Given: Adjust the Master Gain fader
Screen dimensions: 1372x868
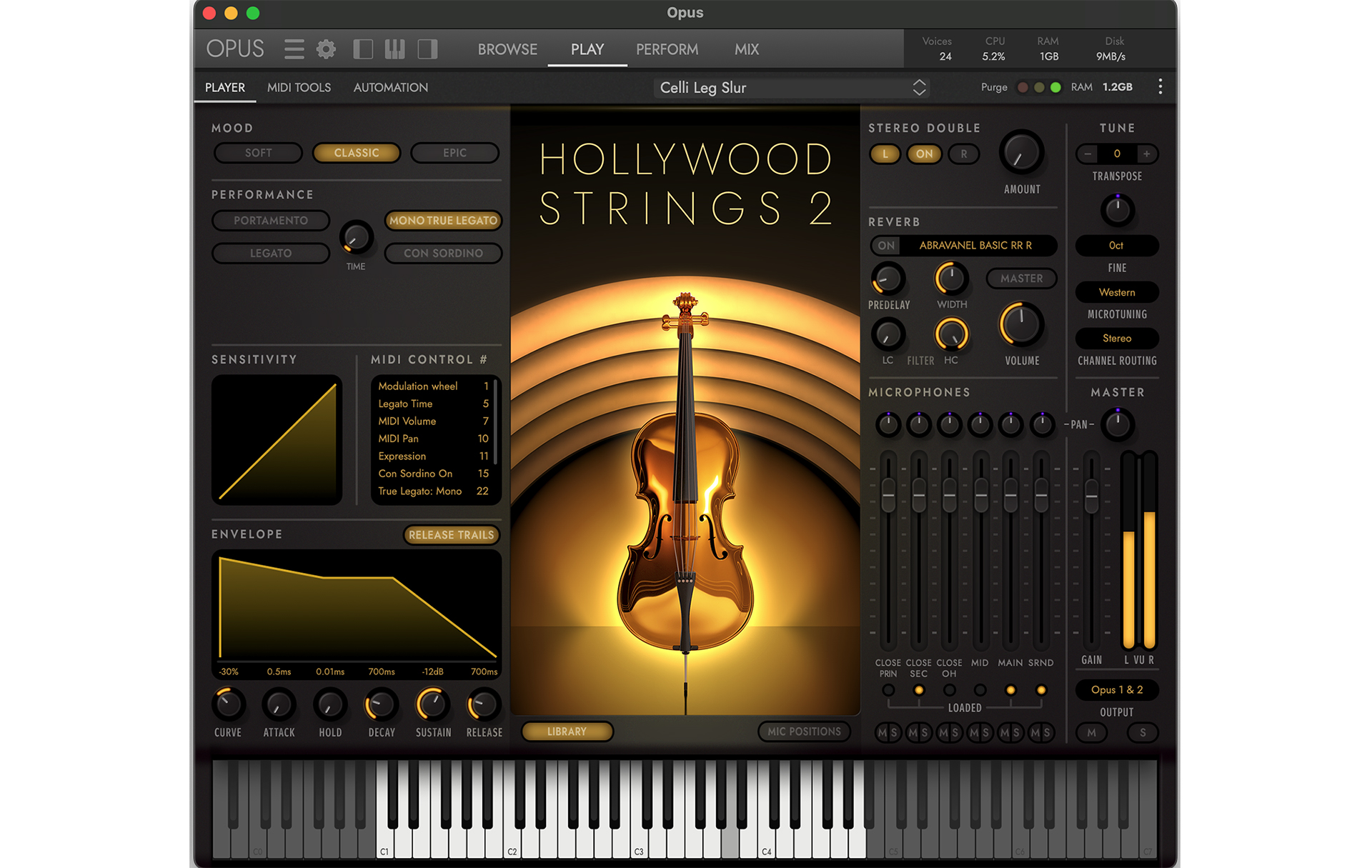Looking at the screenshot, I should 1091,497.
